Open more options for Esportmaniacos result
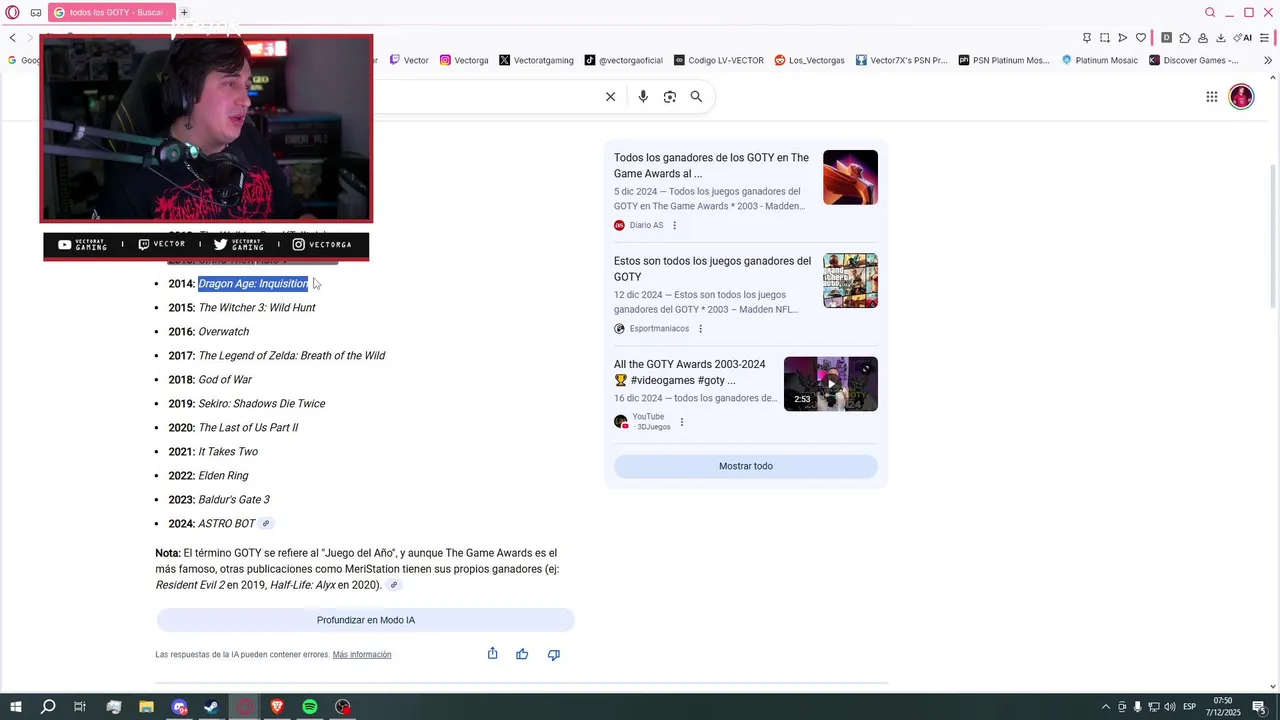Screen dimensions: 1280x720 [700, 328]
